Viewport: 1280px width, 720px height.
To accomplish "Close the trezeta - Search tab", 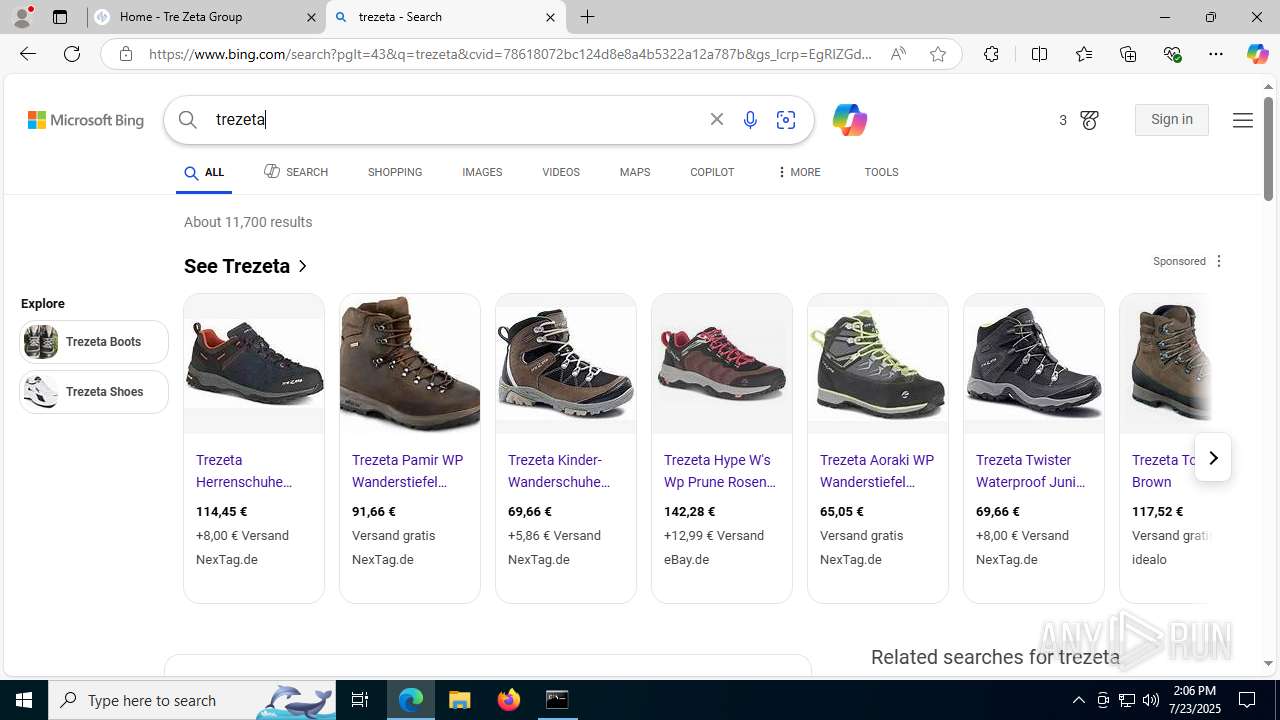I will pos(550,17).
